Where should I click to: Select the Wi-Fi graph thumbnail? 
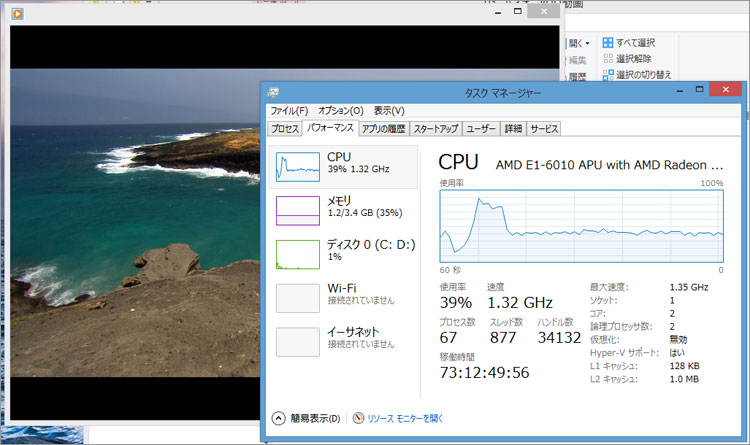(298, 298)
